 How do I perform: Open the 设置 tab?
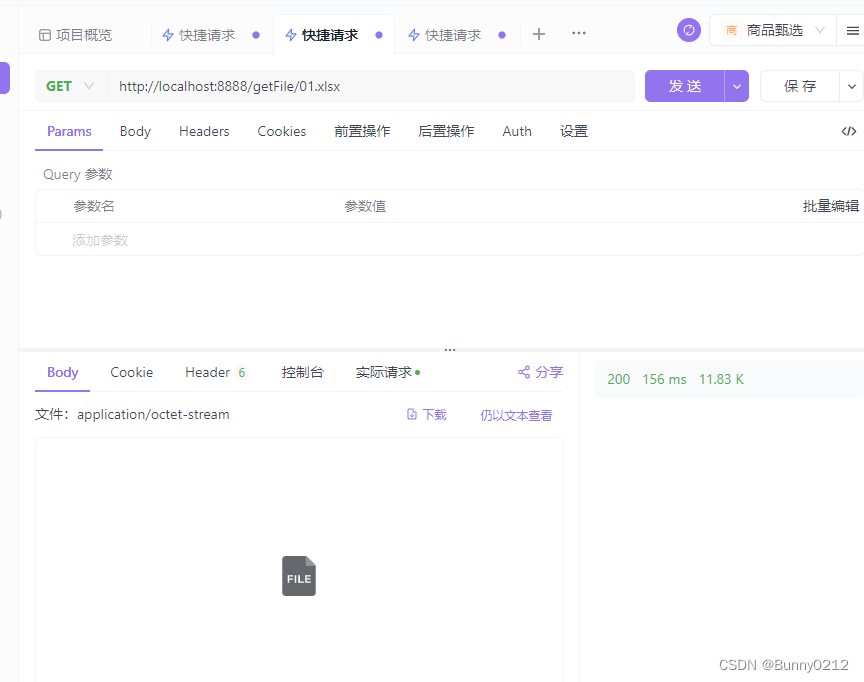574,131
